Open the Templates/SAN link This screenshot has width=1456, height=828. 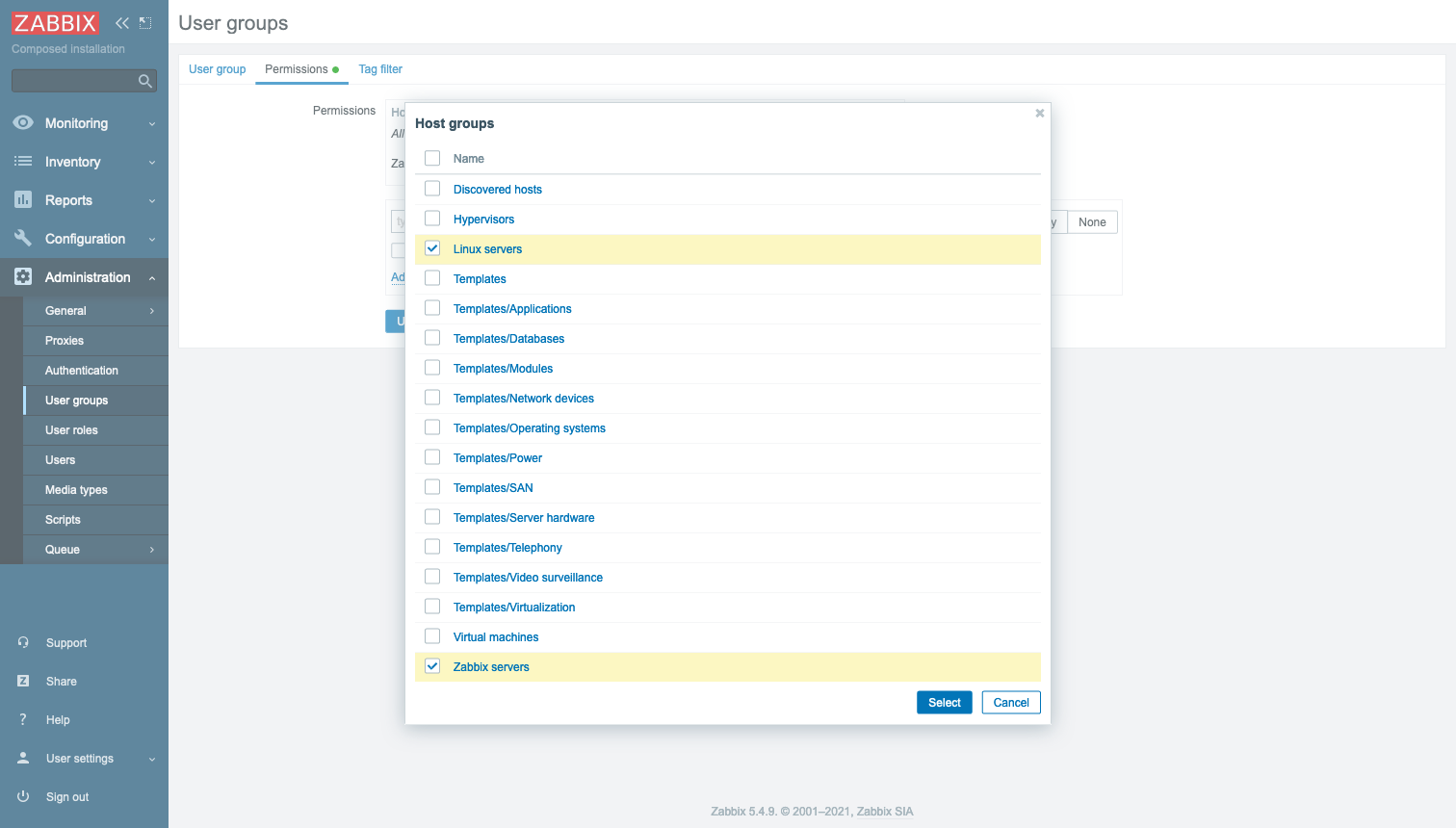tap(493, 488)
